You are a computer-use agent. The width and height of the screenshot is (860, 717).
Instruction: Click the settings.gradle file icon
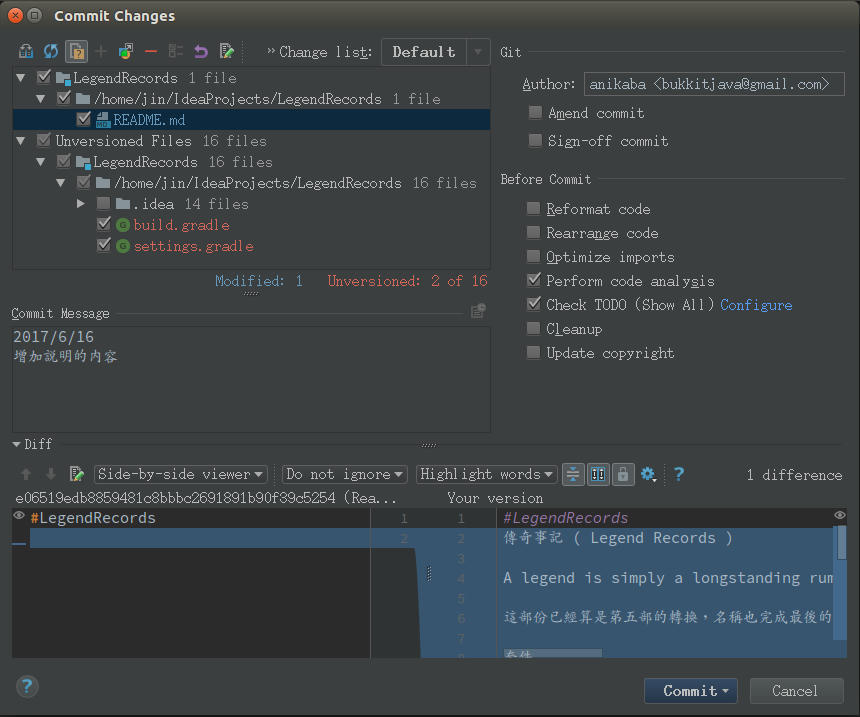(x=123, y=246)
